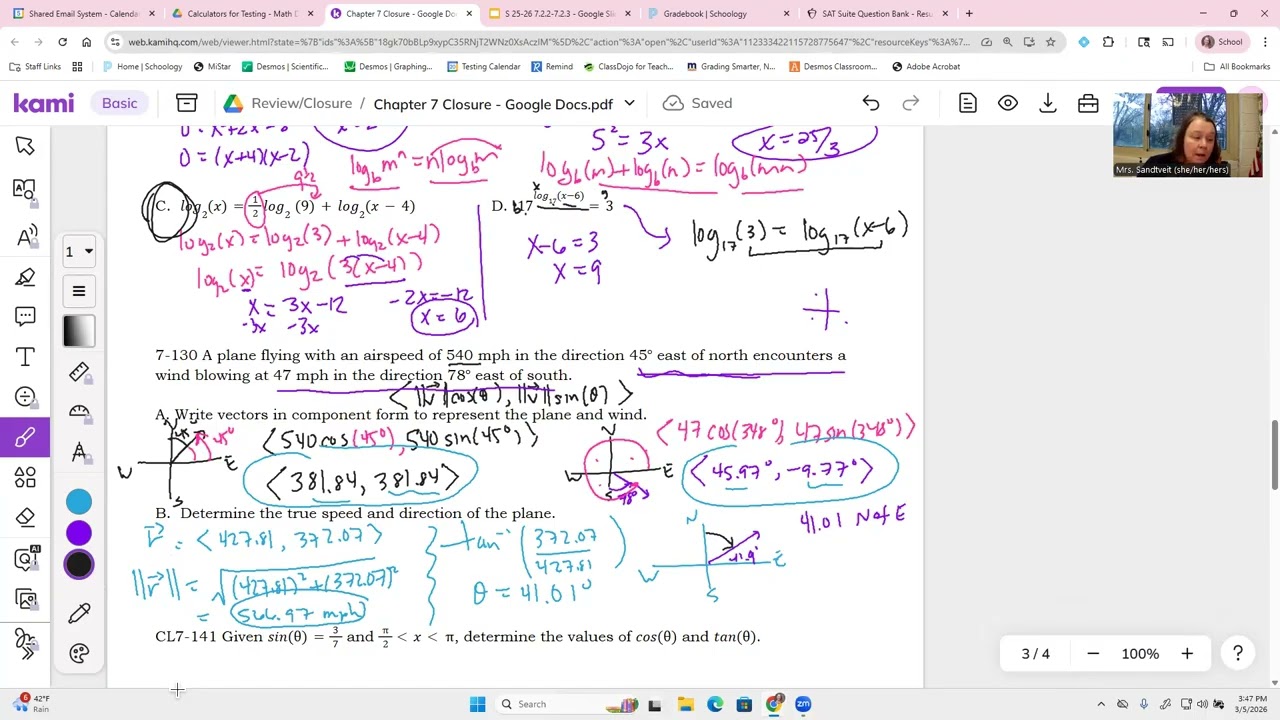Open the Kami toolbox briefcase icon
This screenshot has width=1280, height=720.
click(1088, 103)
